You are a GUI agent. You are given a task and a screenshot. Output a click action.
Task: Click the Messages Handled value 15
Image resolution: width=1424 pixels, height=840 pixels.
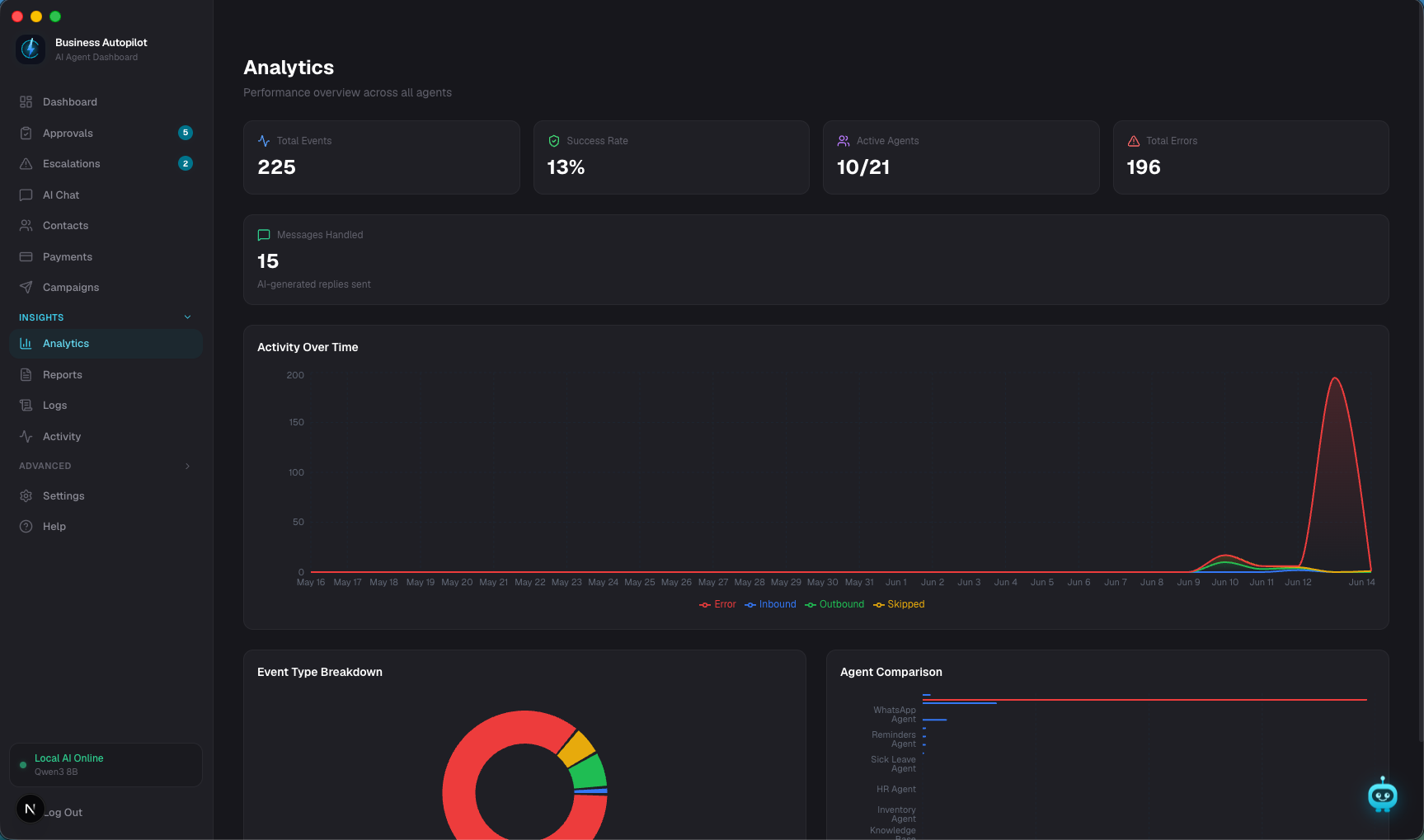[x=268, y=261]
